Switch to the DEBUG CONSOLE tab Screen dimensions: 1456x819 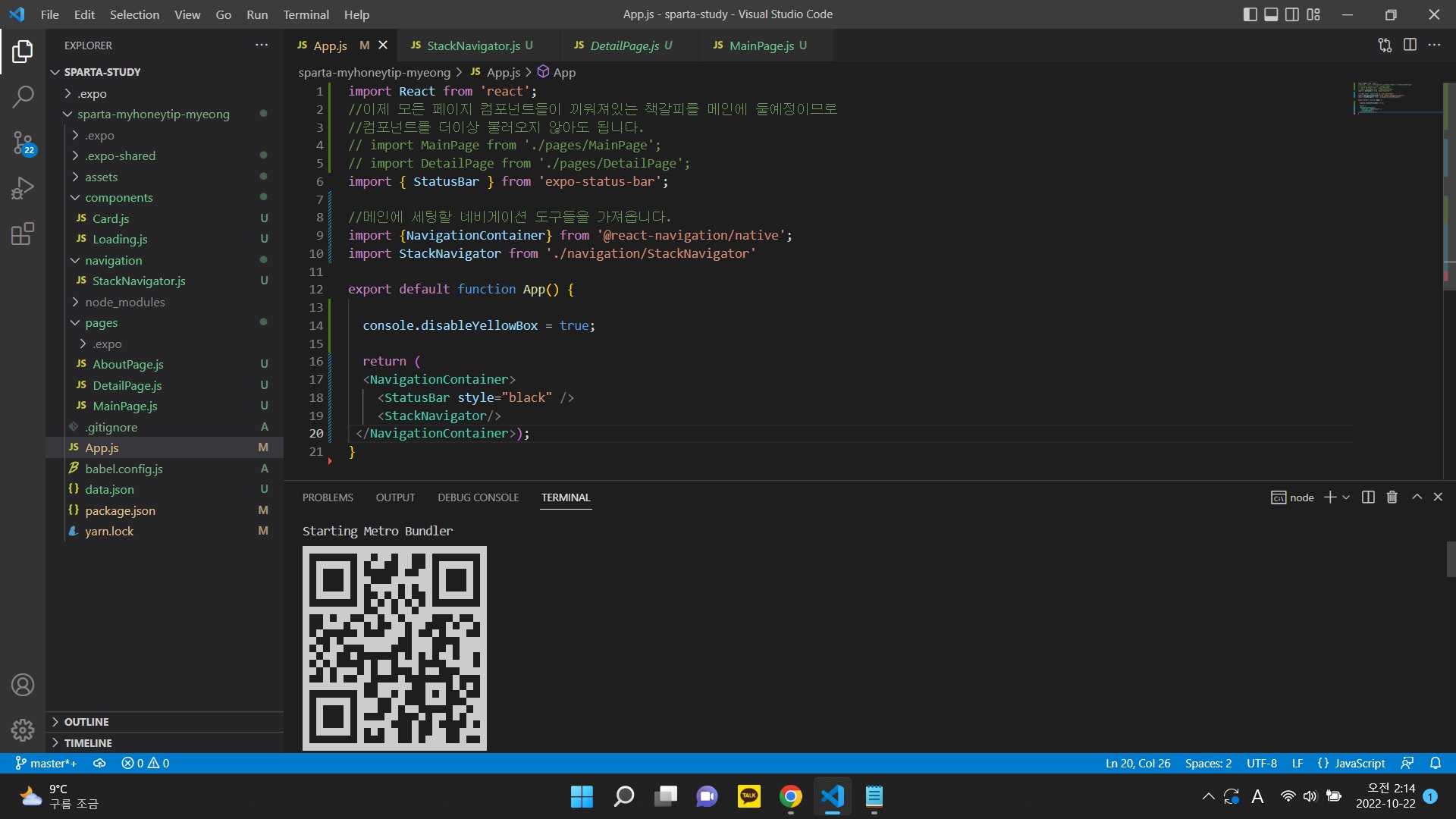click(x=478, y=497)
